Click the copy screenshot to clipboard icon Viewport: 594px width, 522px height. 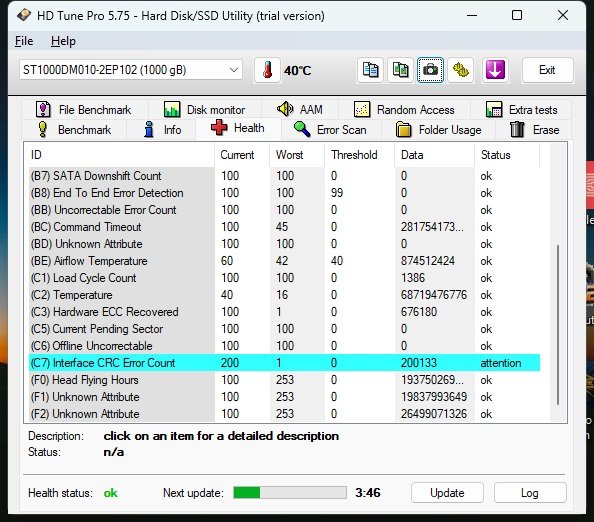coord(400,70)
